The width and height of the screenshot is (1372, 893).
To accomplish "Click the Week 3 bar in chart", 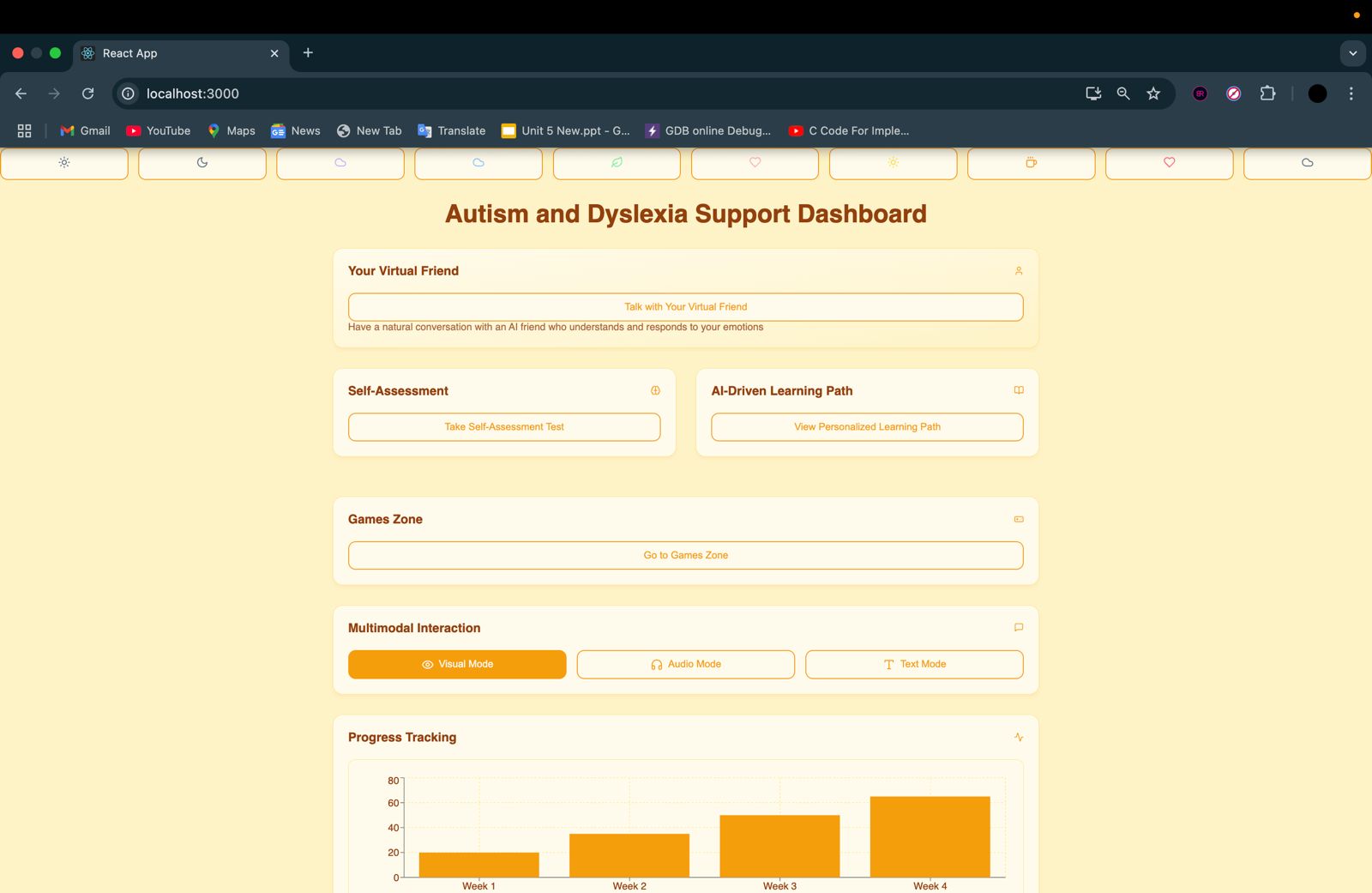I will 779,846.
